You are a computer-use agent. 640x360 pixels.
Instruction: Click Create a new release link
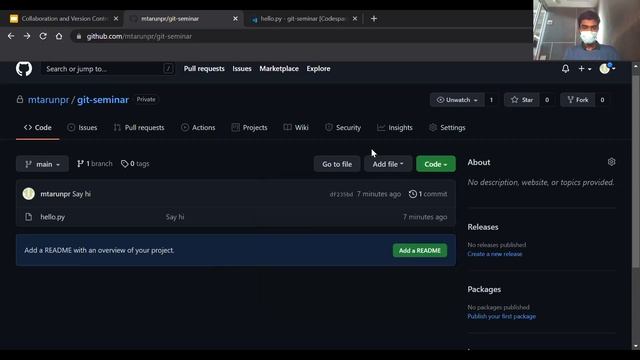coord(495,254)
